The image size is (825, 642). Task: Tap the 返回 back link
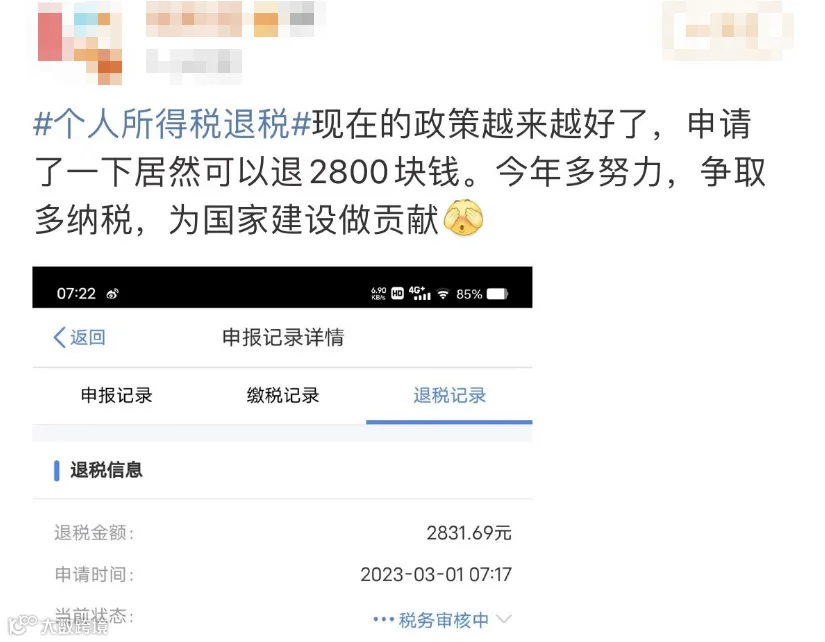coord(88,337)
